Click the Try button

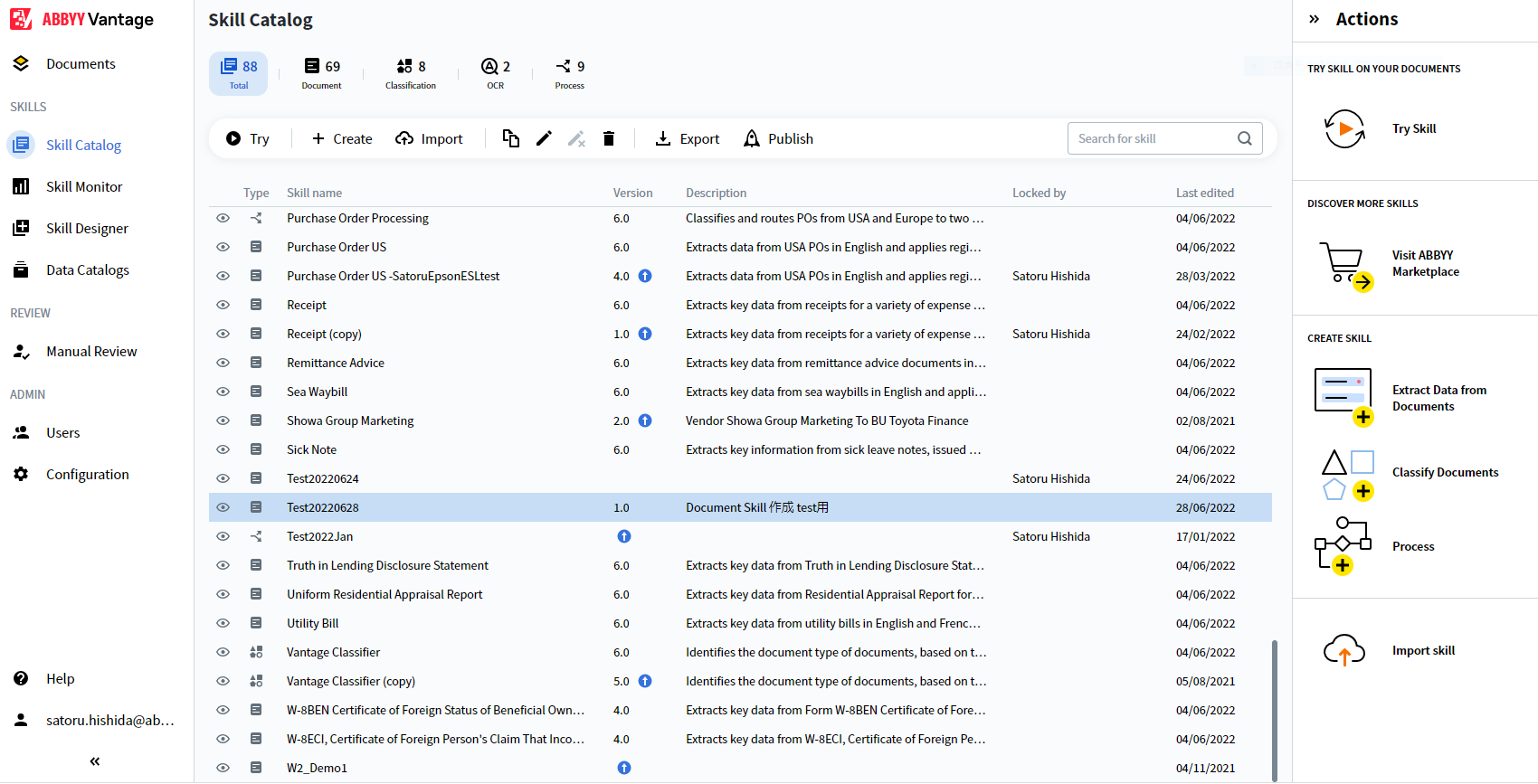click(247, 138)
